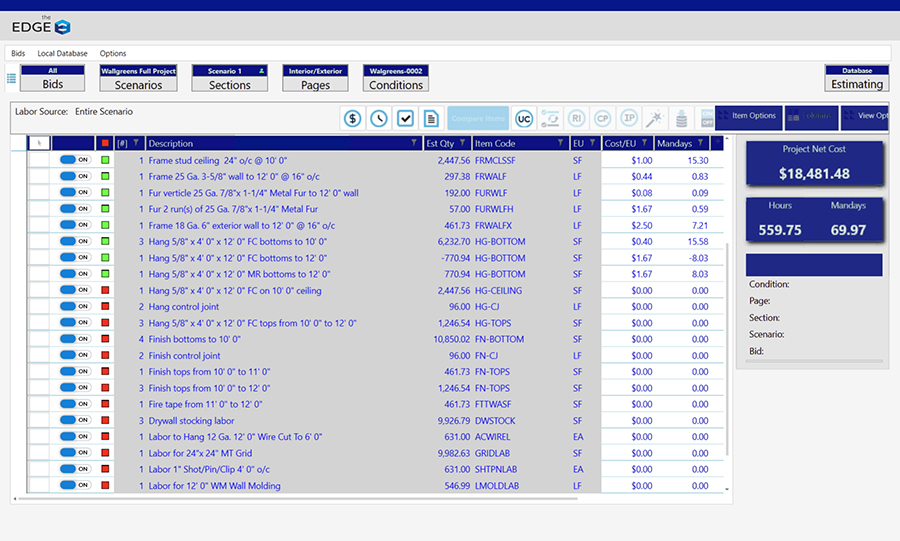The width and height of the screenshot is (900, 541).
Task: Toggle off the Frame stud ceiling row switch
Action: click(x=75, y=160)
